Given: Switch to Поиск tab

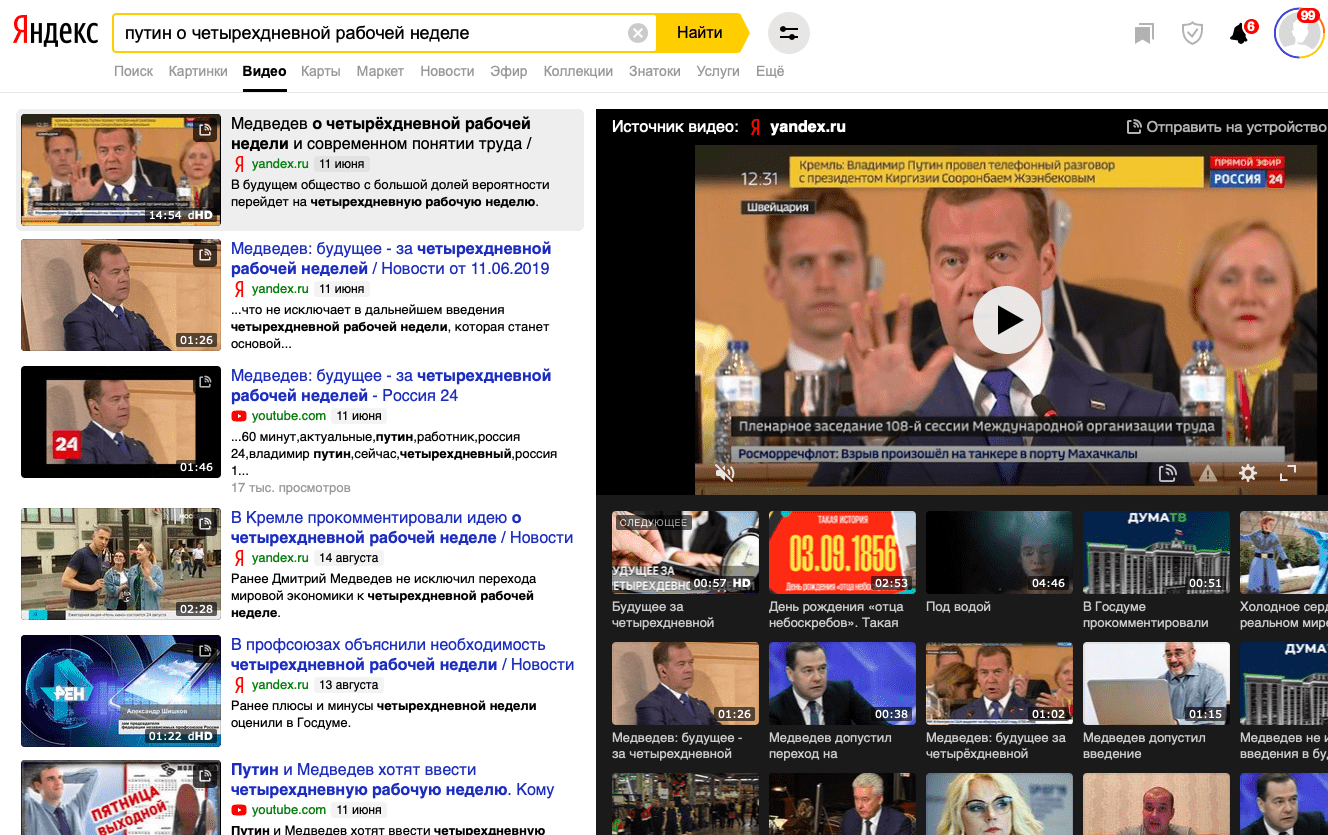Looking at the screenshot, I should tap(134, 71).
